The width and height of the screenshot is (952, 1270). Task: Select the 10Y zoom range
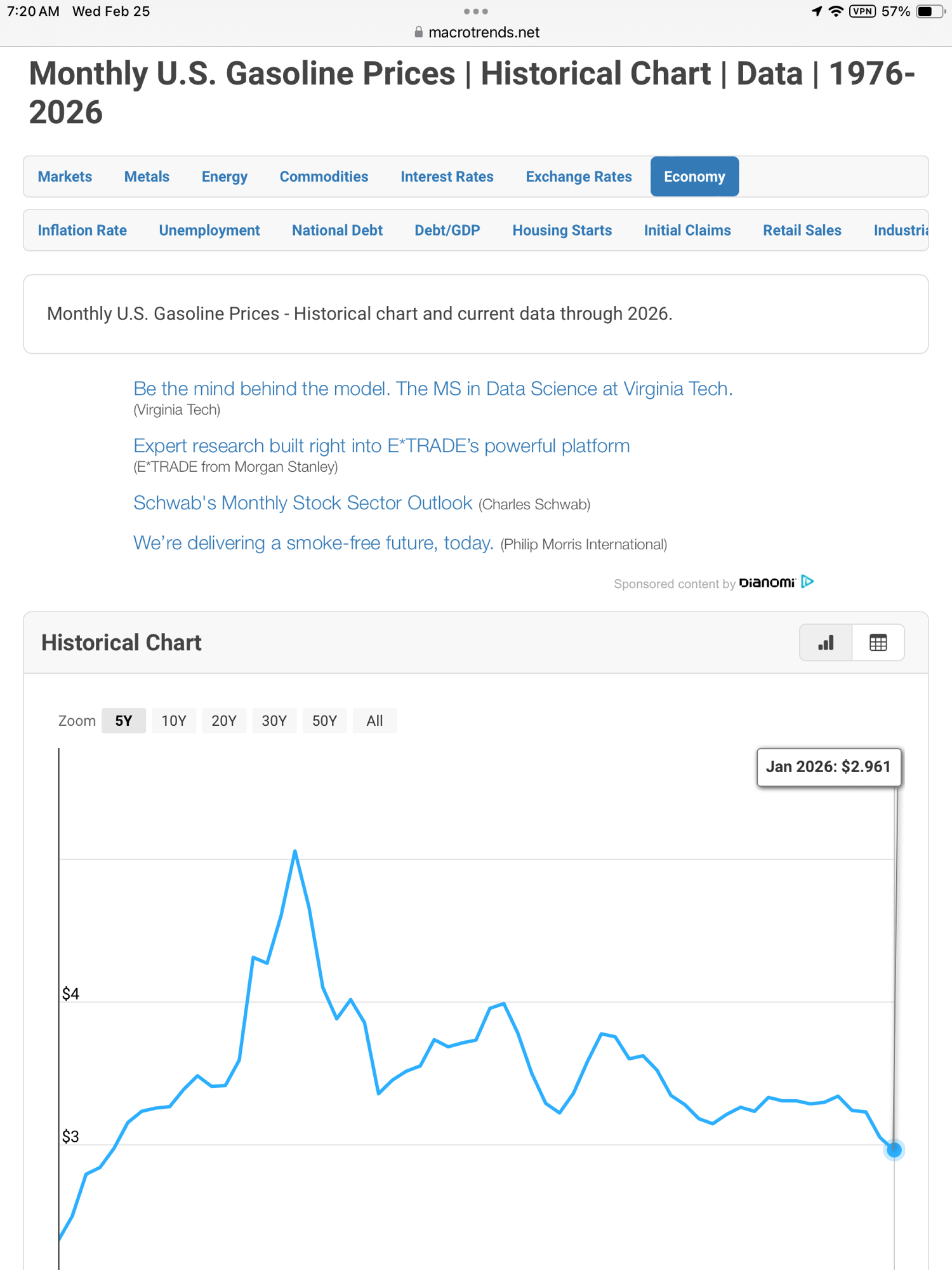(x=174, y=721)
